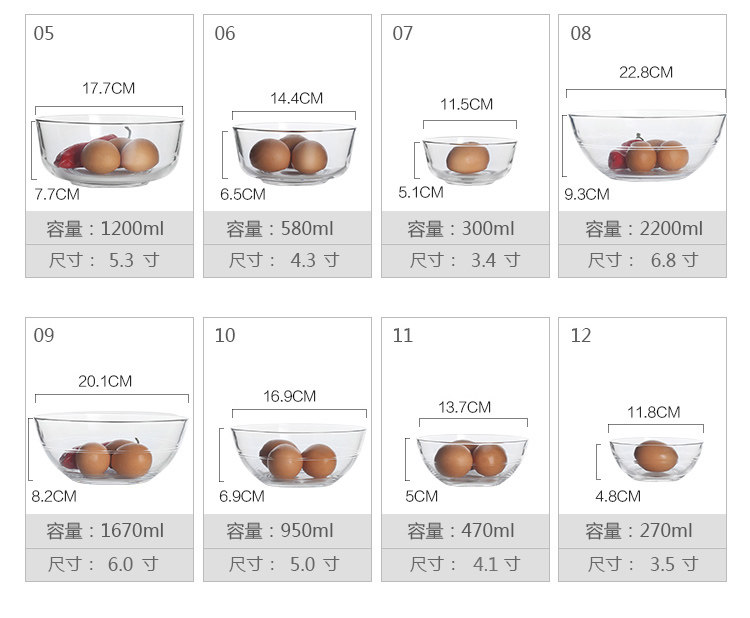The width and height of the screenshot is (750, 618).
Task: Select the 580ml capacity label
Action: click(x=286, y=229)
